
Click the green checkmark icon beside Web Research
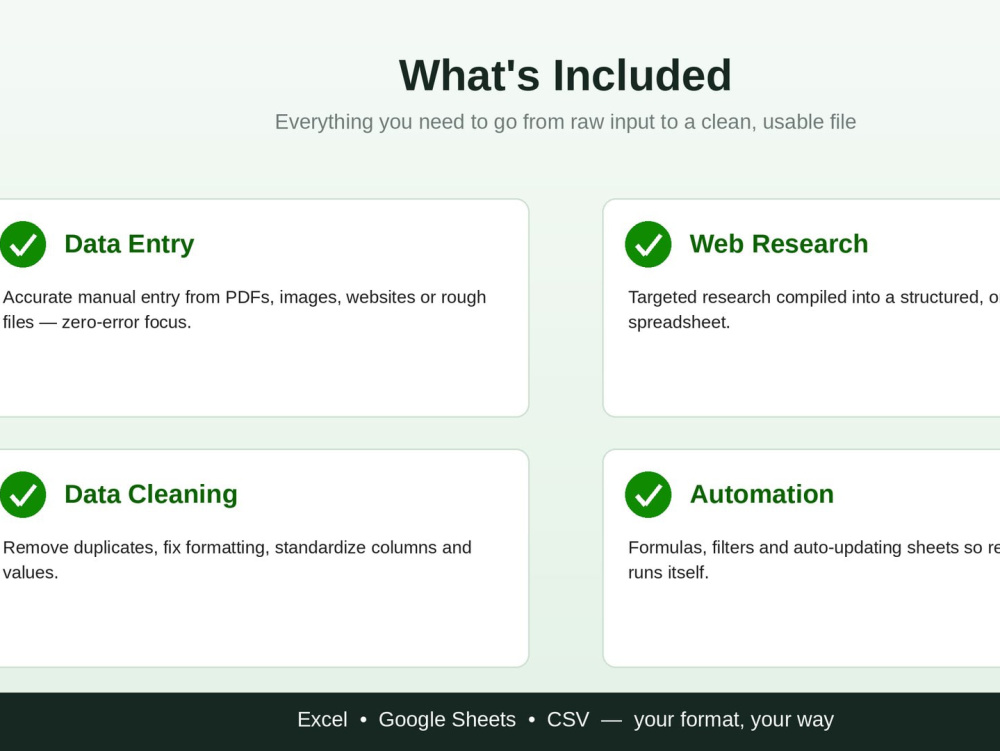[648, 244]
